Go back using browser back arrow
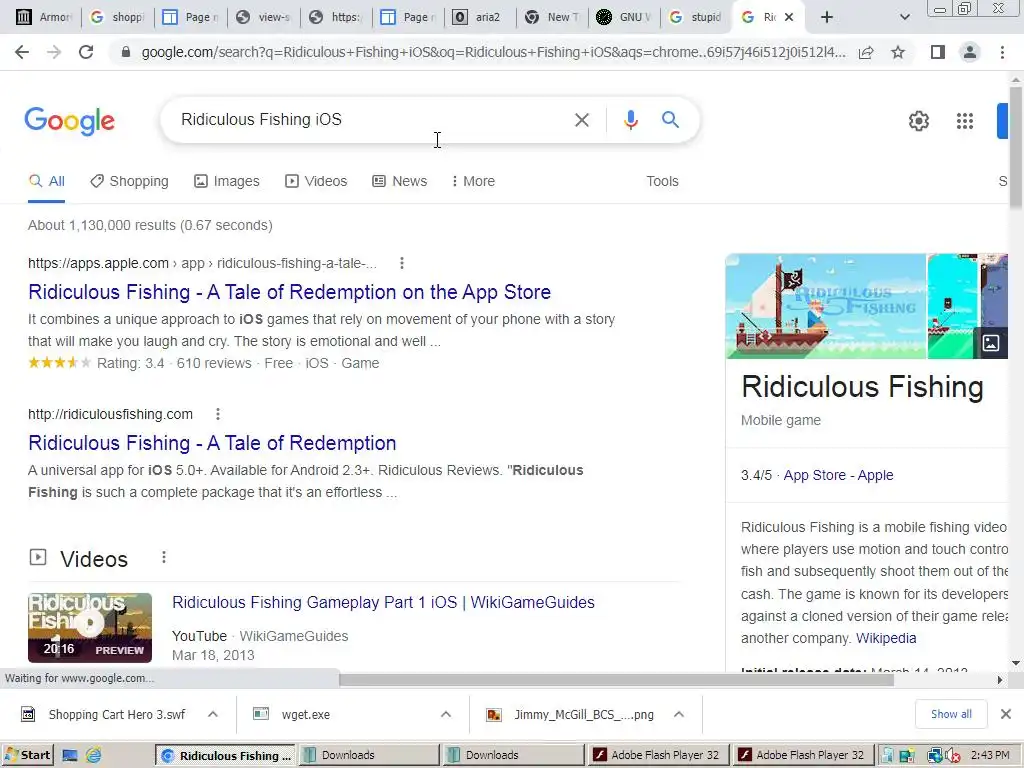 pos(22,52)
